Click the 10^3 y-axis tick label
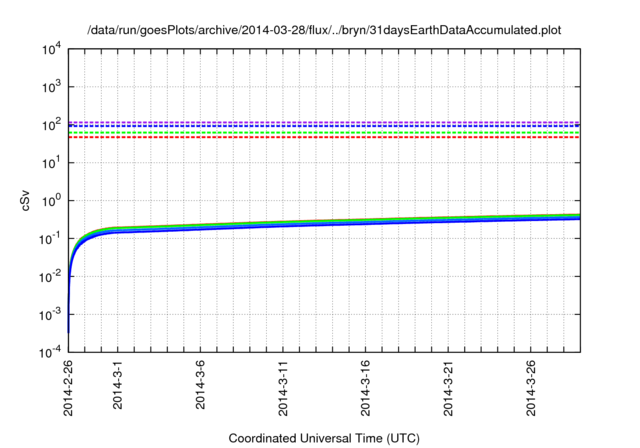 [x=51, y=87]
